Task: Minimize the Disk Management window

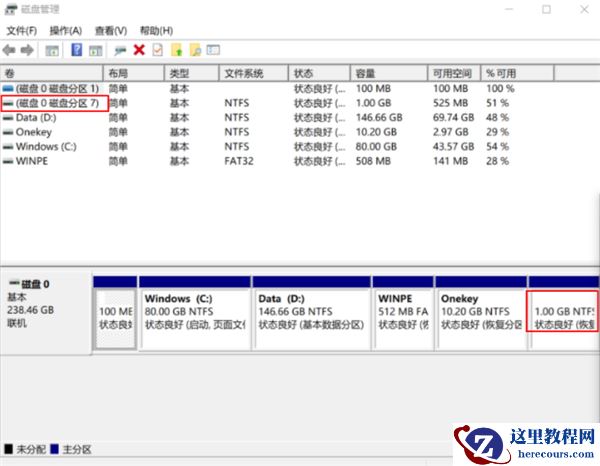Action: pyautogui.click(x=509, y=9)
